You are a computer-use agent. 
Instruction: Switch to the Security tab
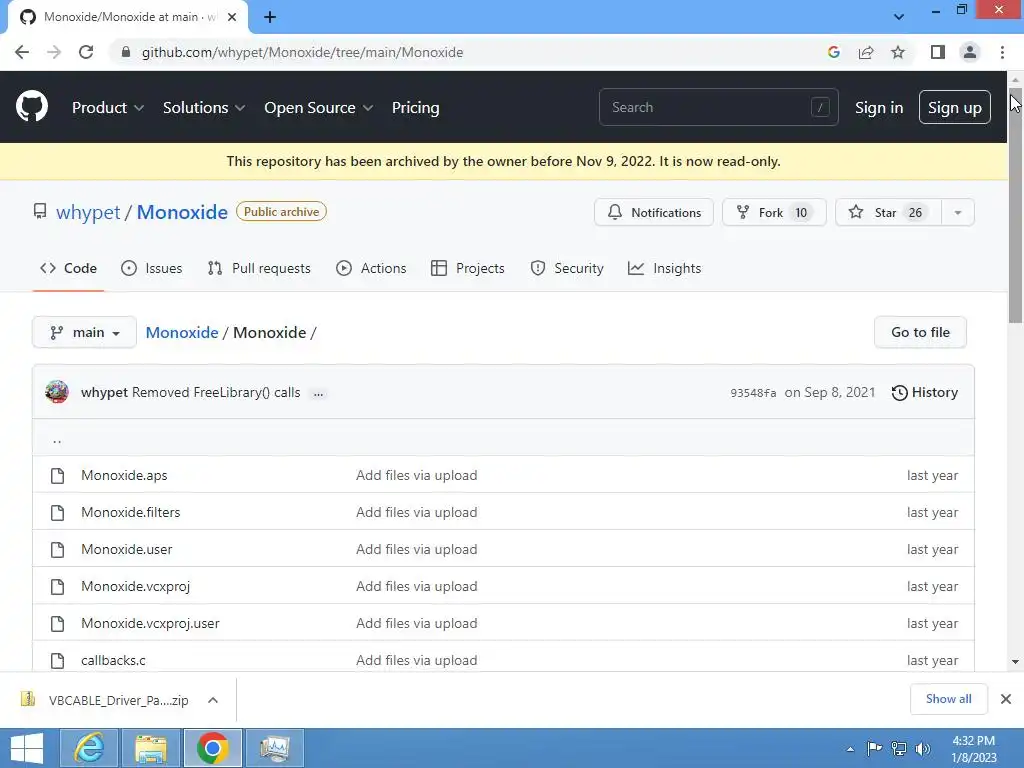click(567, 268)
